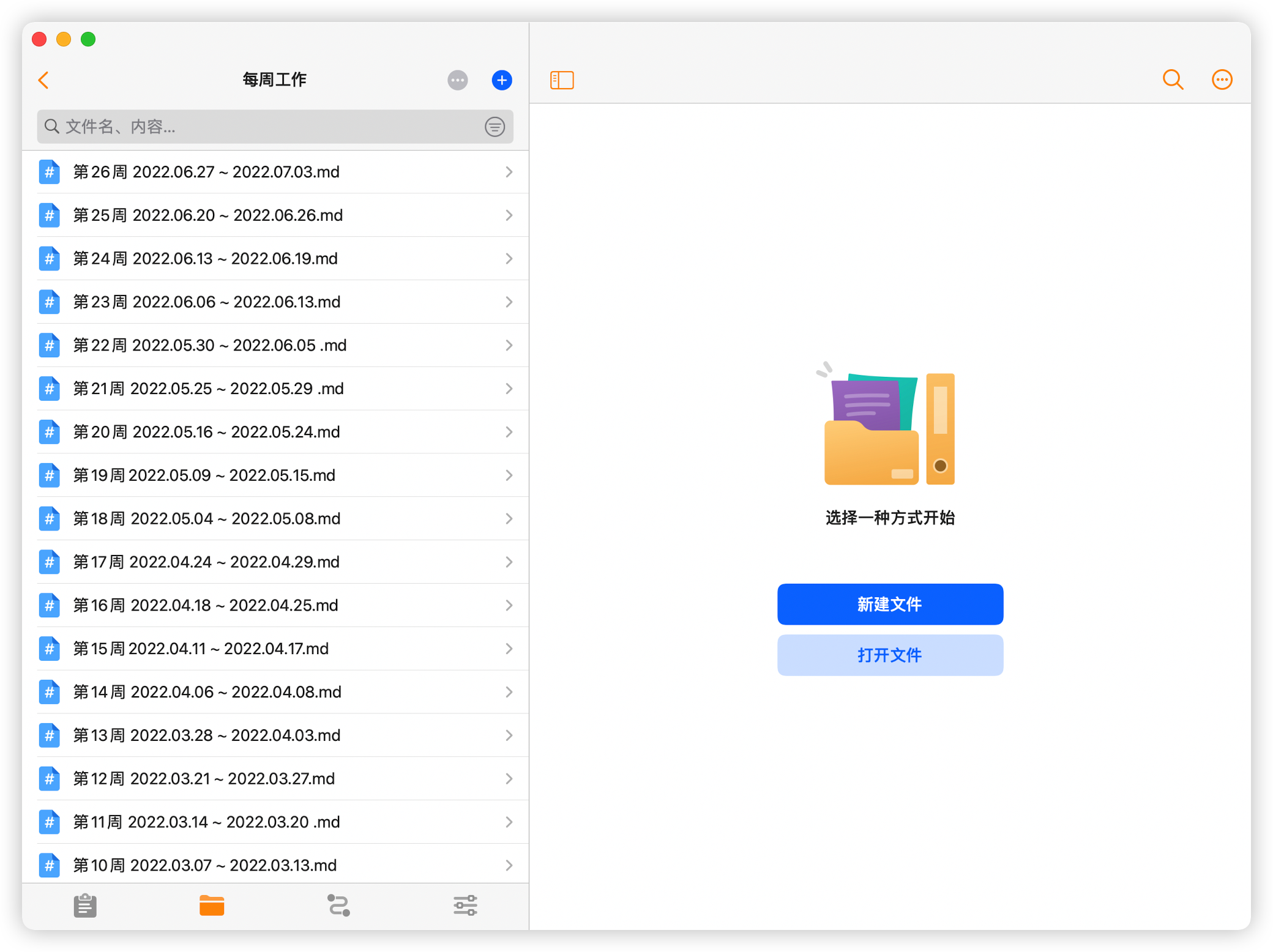Go back using the orange back arrow
Screen dimensions: 1273x952
43,80
